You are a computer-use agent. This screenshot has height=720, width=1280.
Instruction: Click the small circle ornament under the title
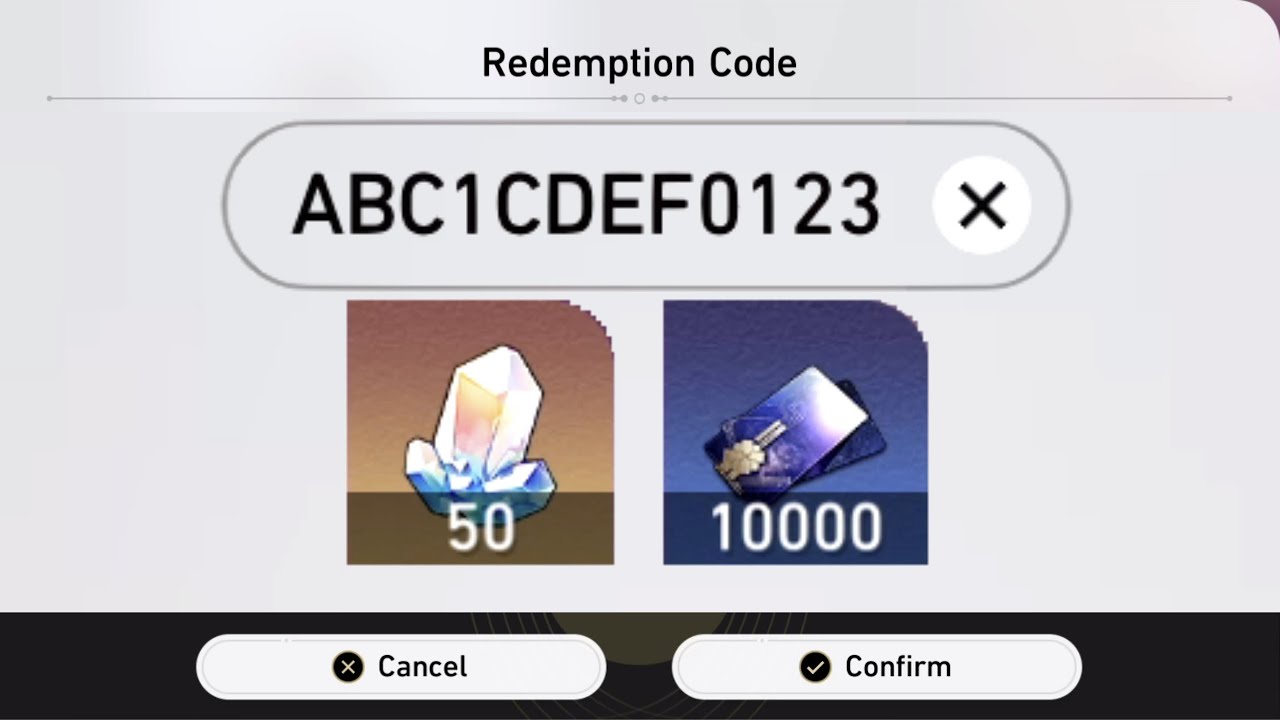640,98
